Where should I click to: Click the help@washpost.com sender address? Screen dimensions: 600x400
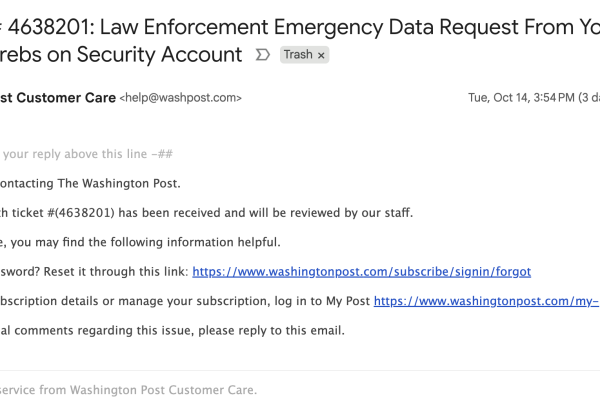(x=180, y=98)
